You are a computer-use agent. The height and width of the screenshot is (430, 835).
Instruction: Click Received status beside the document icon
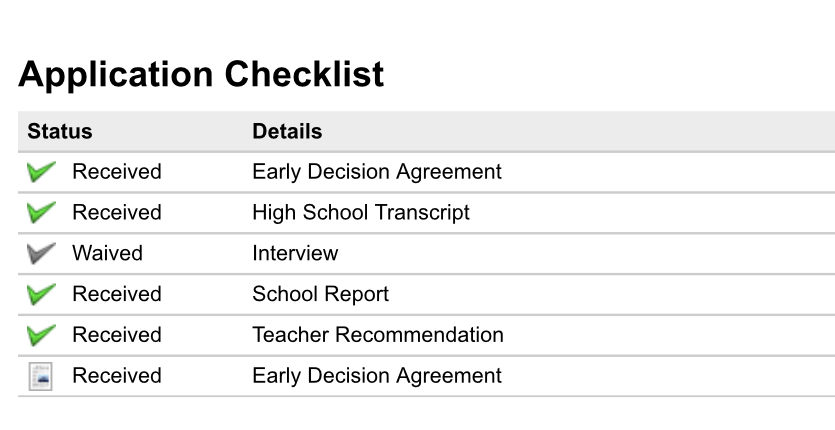point(117,376)
